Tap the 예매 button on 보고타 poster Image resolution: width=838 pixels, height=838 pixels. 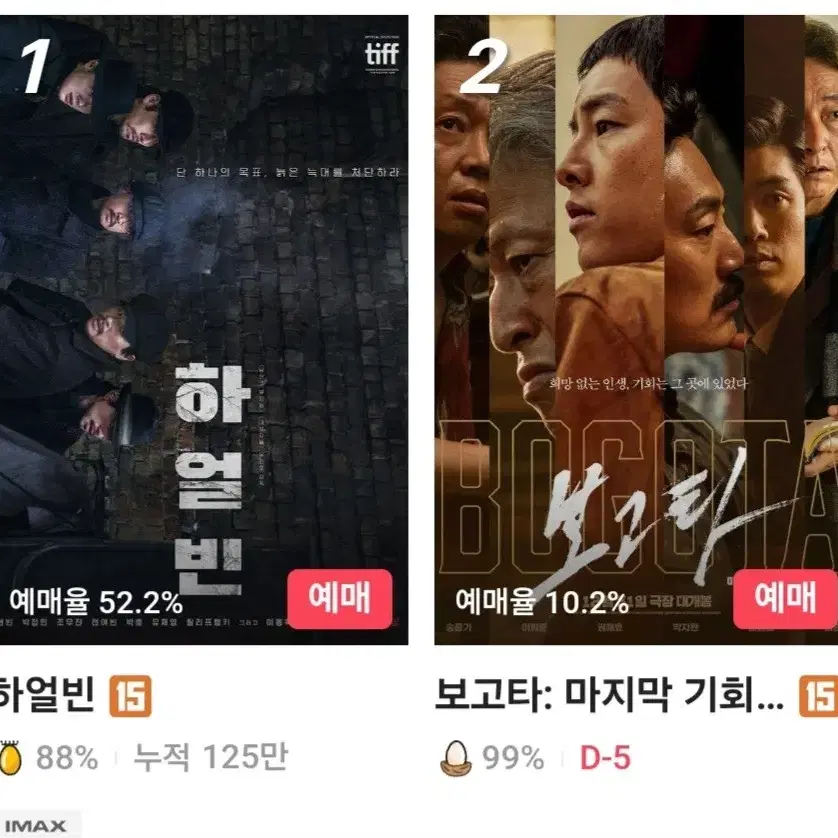coord(785,599)
